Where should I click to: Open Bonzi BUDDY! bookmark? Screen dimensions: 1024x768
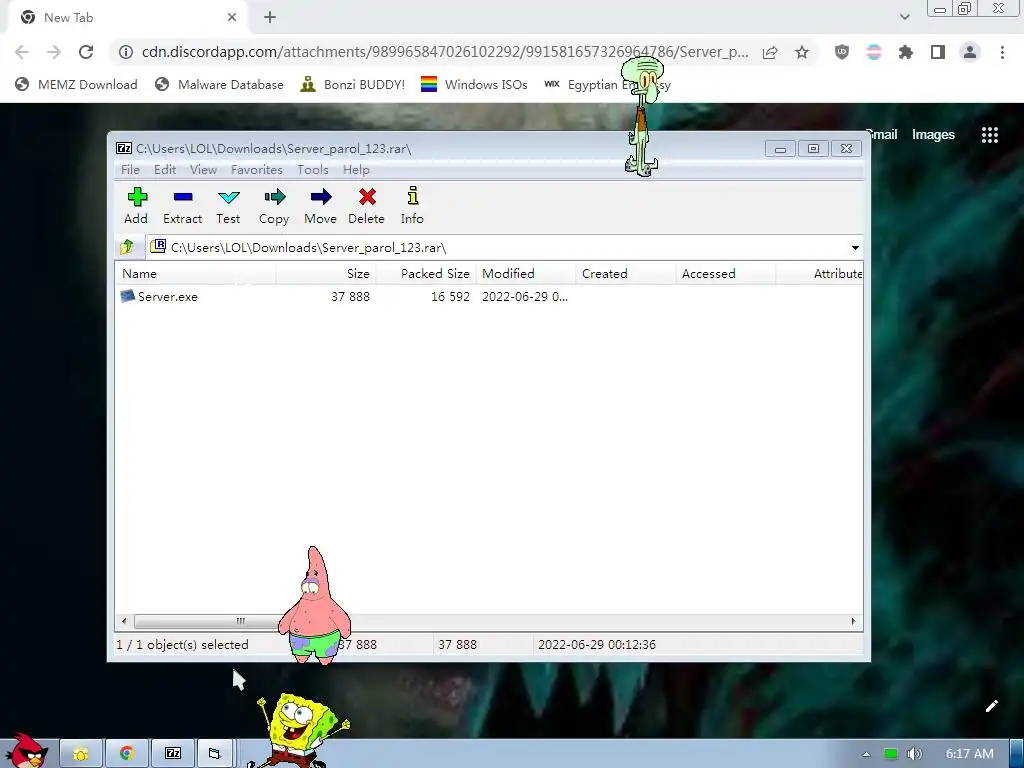(x=353, y=84)
